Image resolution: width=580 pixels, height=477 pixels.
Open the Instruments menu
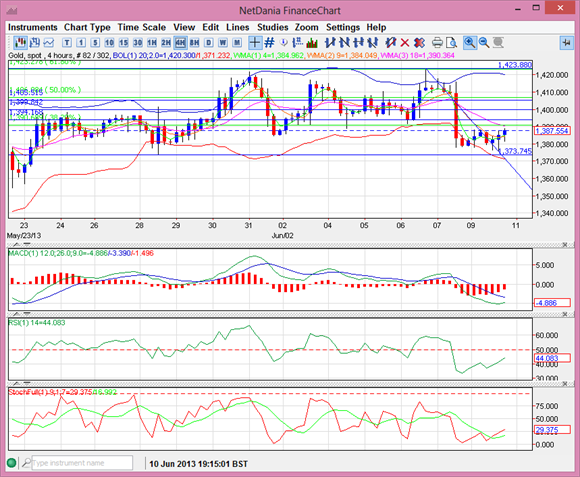[x=33, y=27]
